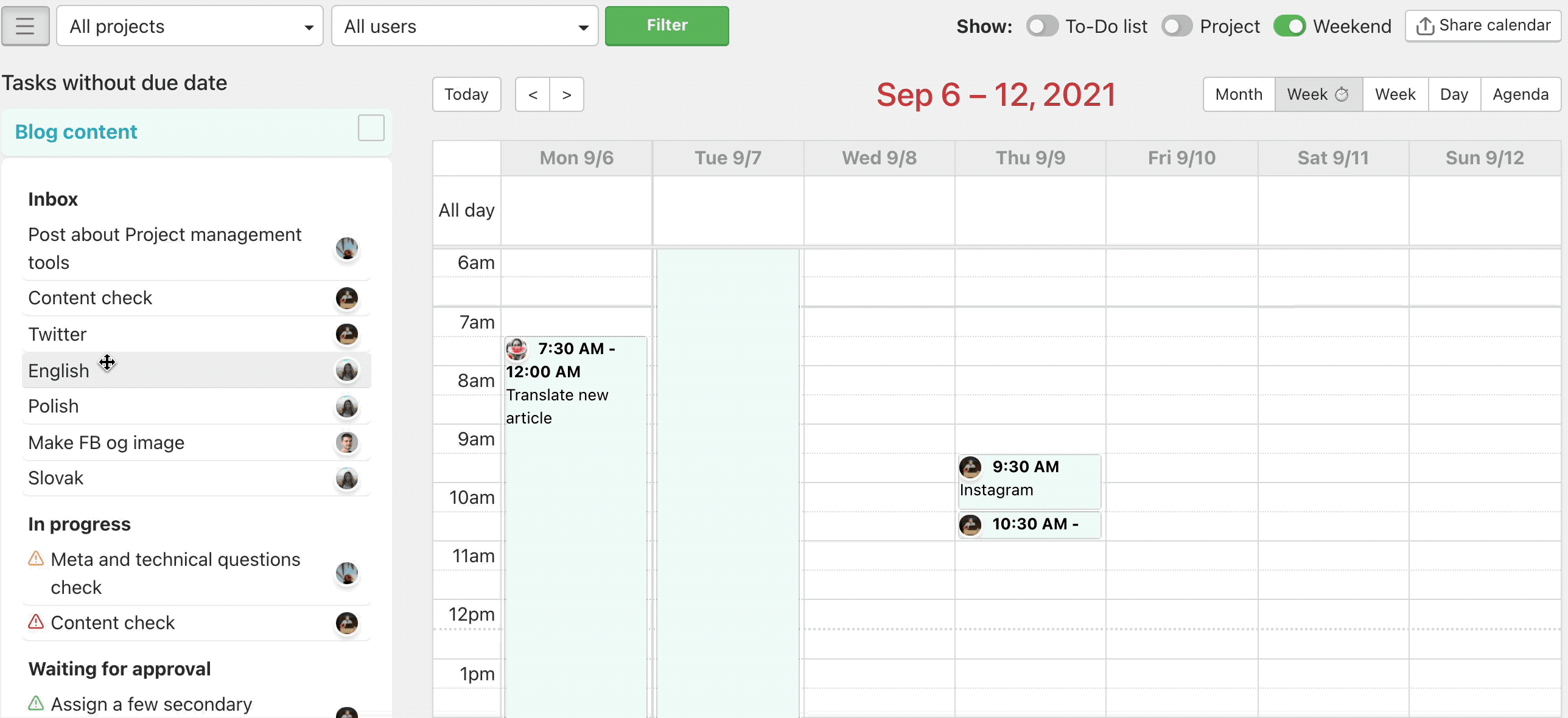
Task: Click the navigate back chevron icon
Action: click(533, 94)
